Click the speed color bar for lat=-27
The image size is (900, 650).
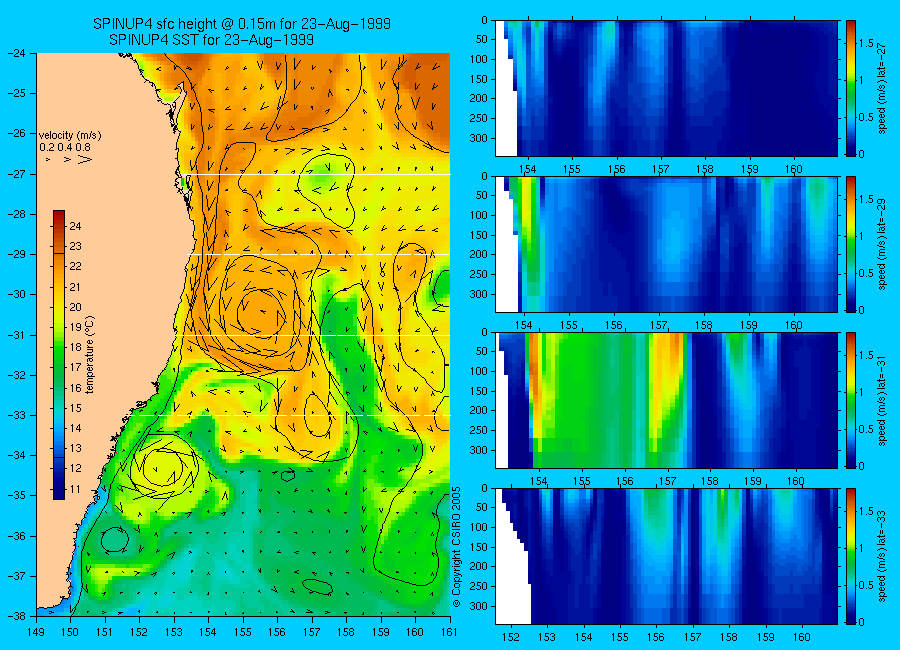click(850, 88)
